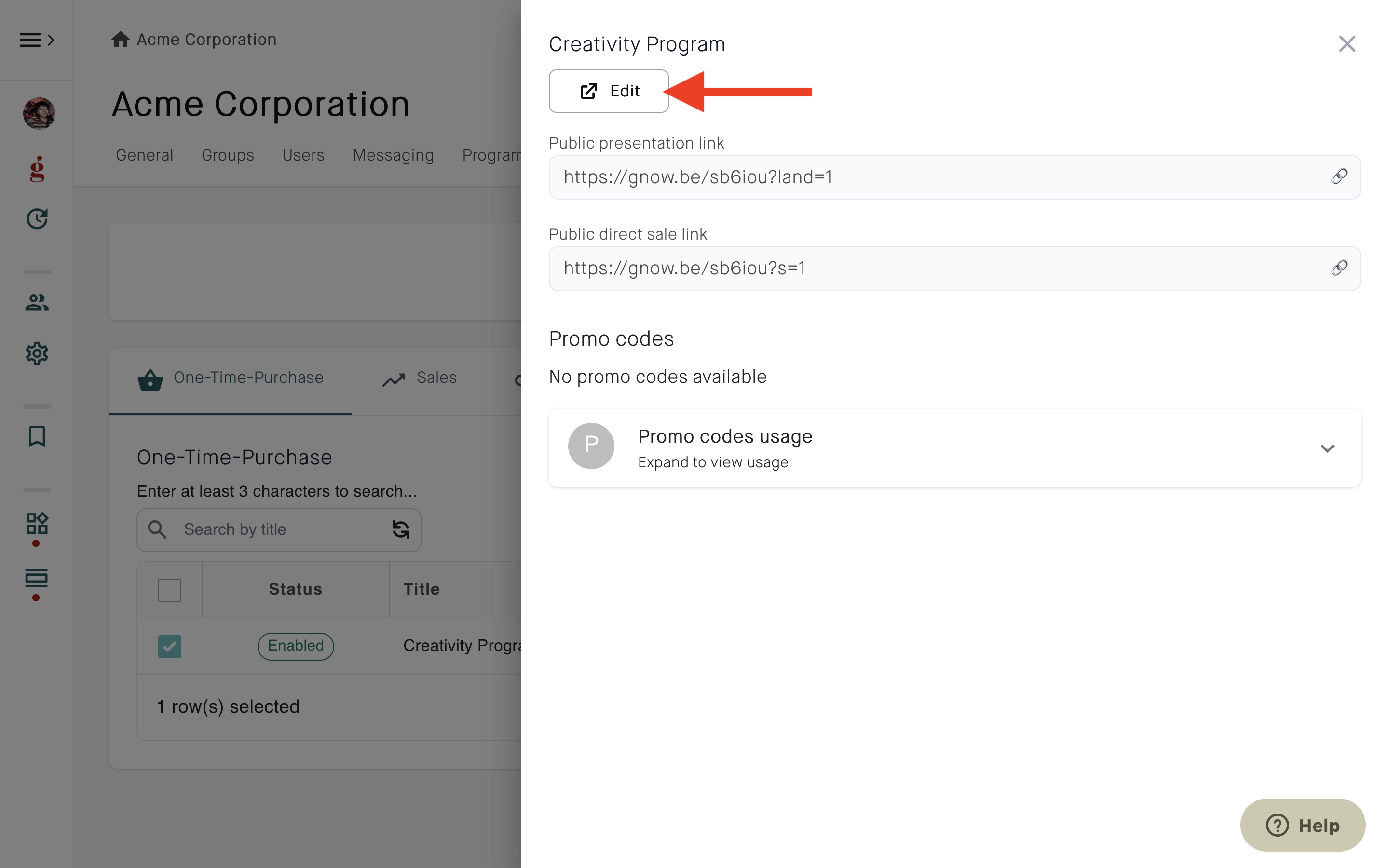Click the magnifier search icon
Screen dimensions: 1389x868
pos(157,529)
